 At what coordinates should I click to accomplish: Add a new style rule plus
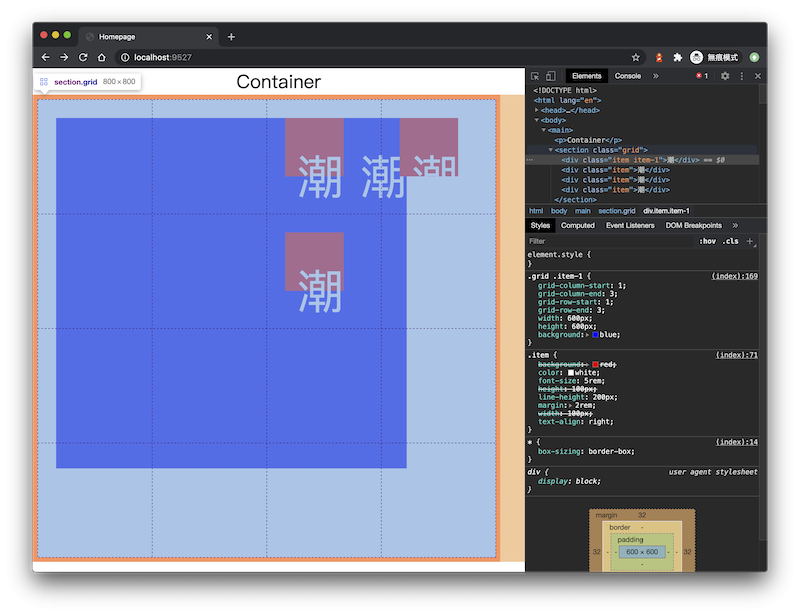click(x=750, y=241)
